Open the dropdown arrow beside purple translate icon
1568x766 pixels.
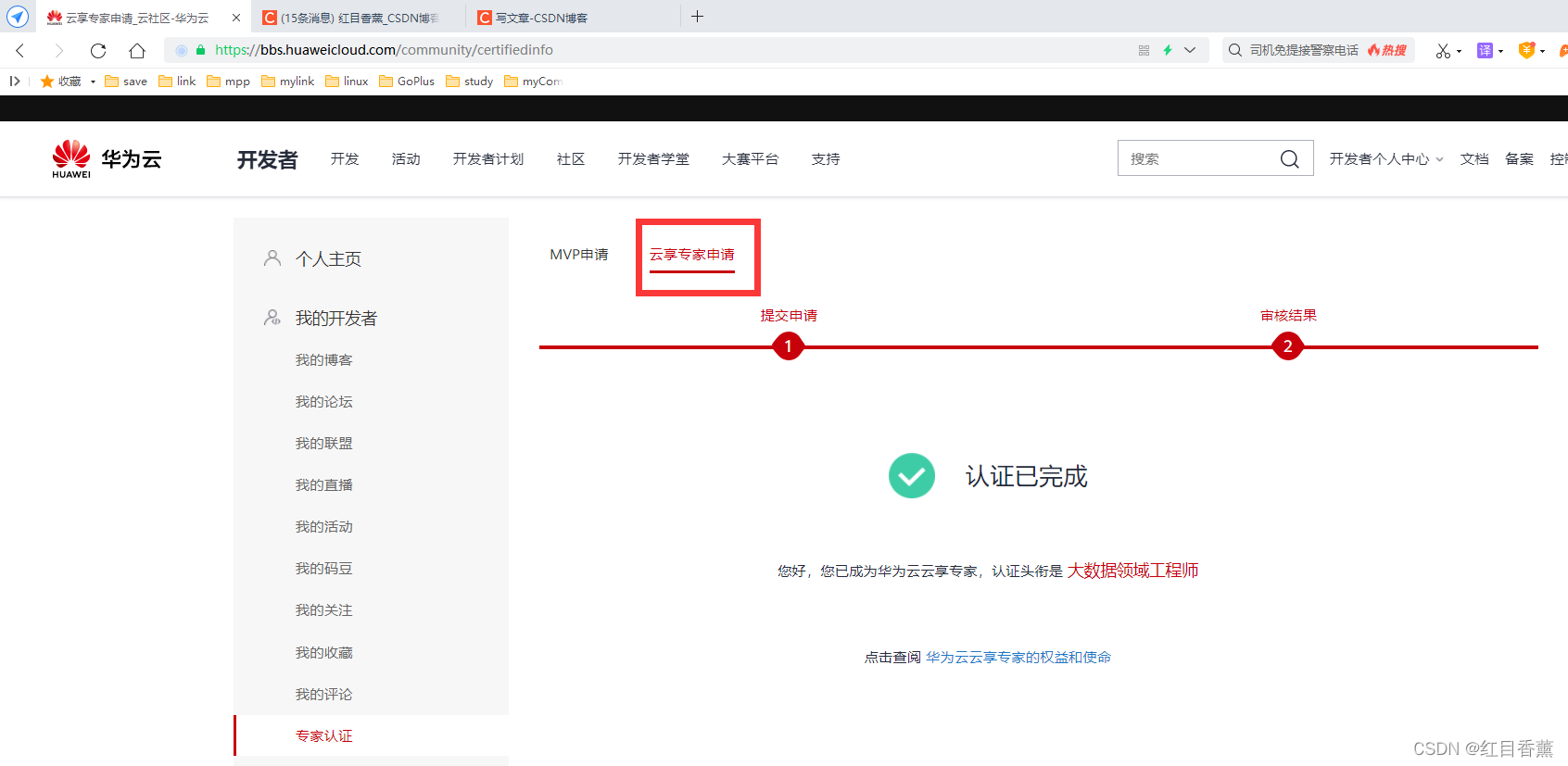click(x=1500, y=52)
